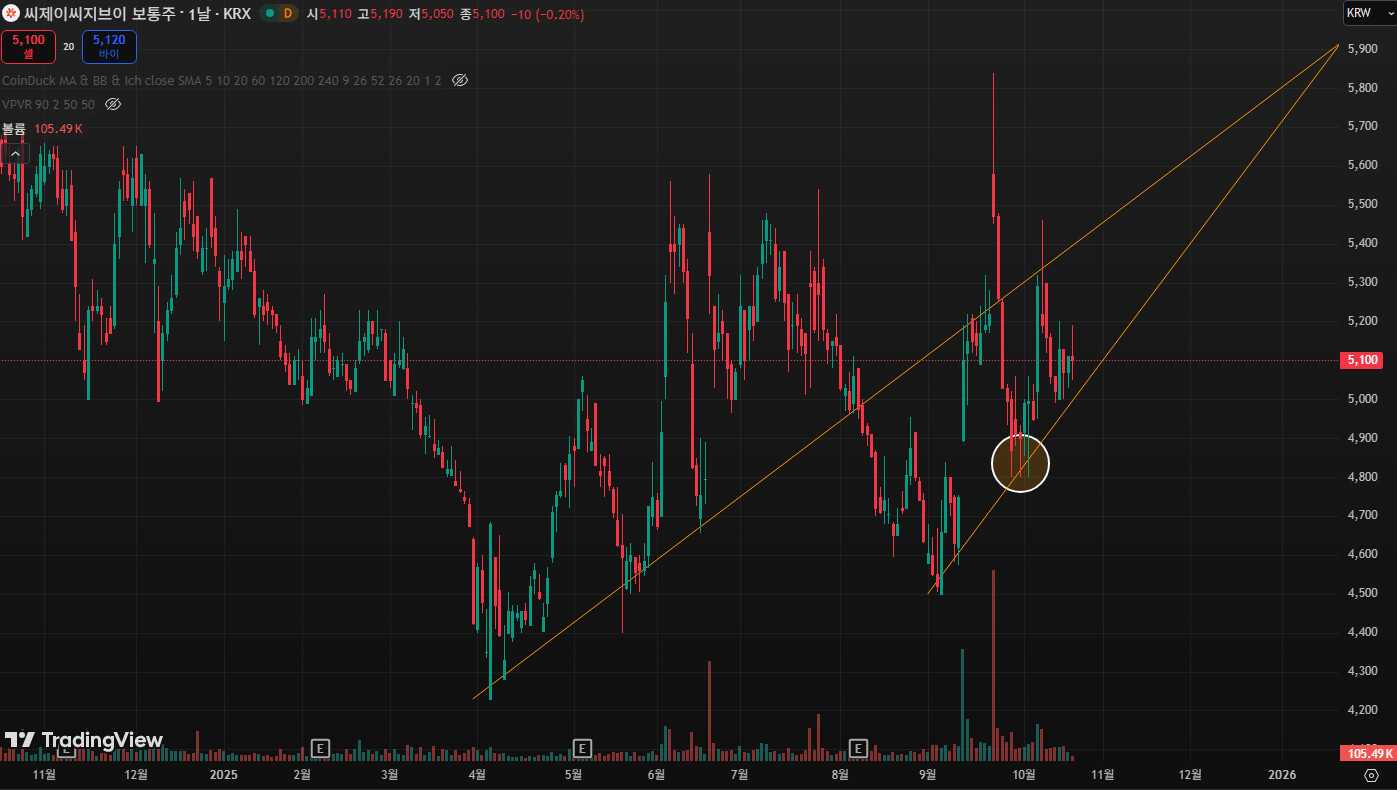The image size is (1397, 790).
Task: Click the CJ CGV symbol logo icon
Action: coord(11,14)
